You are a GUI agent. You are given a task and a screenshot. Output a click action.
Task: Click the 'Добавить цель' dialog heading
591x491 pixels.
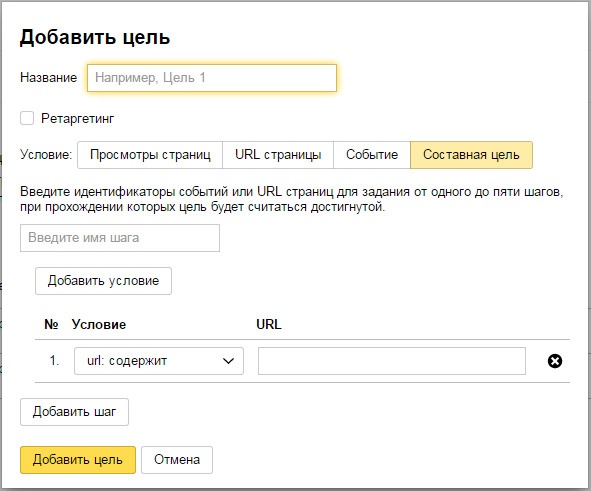coord(95,37)
